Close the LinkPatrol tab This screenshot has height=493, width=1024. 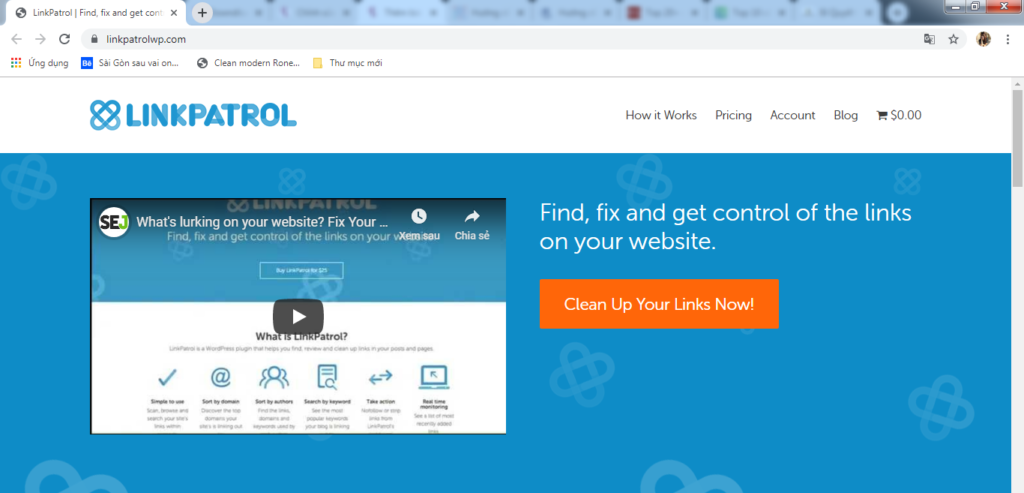pos(174,12)
